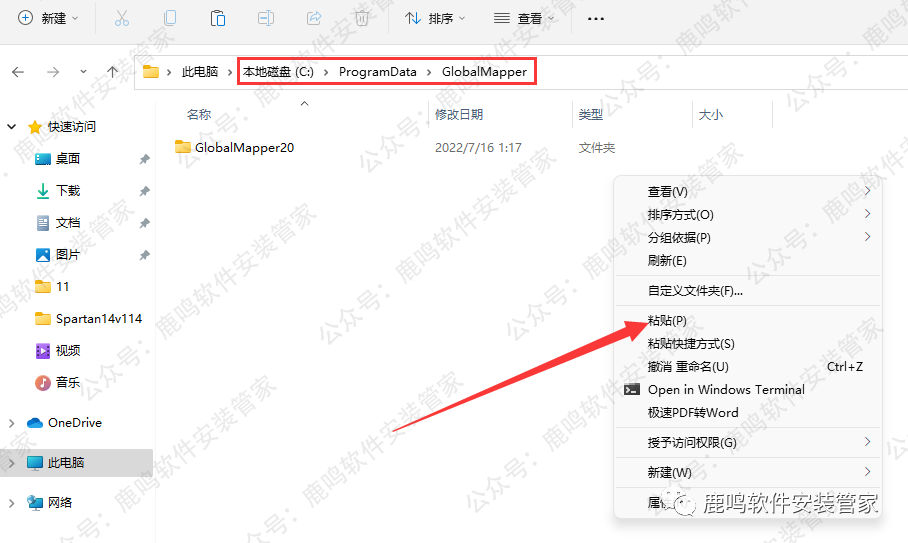Open the 查看 (View) dropdown in toolbar

524,18
